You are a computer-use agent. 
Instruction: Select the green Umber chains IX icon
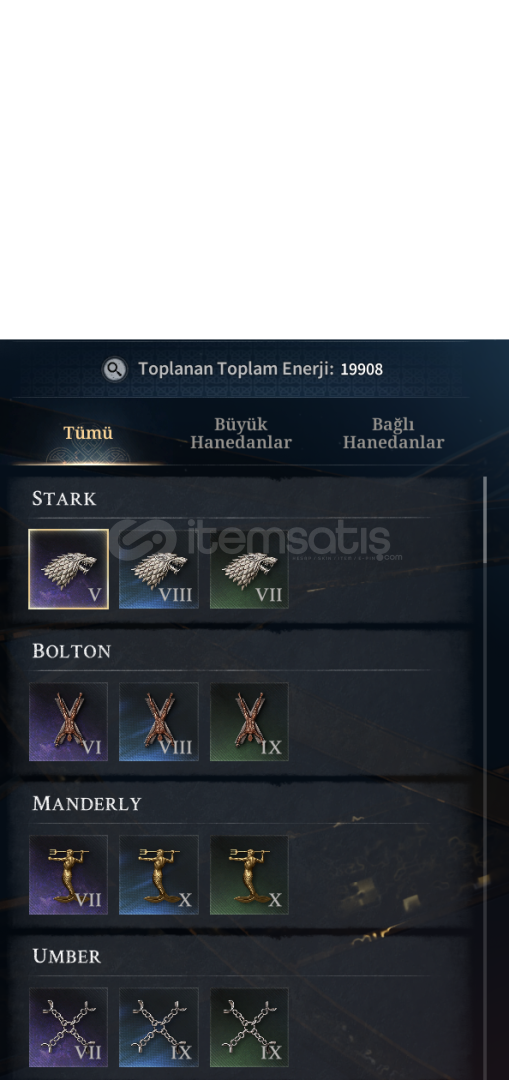point(249,1028)
